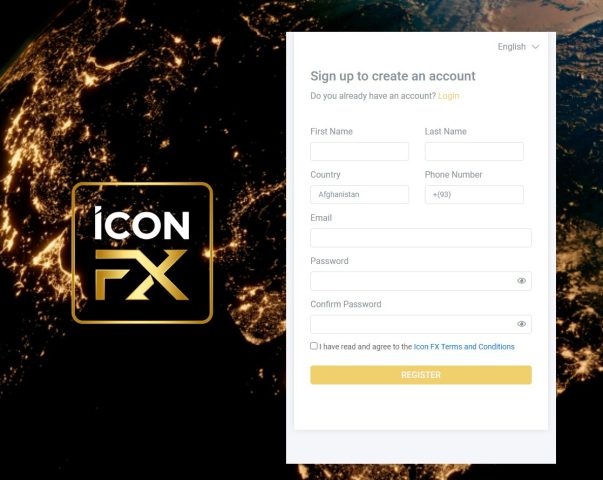Viewport: 603px width, 480px height.
Task: Tick the agree to terms checkbox
Action: click(314, 346)
